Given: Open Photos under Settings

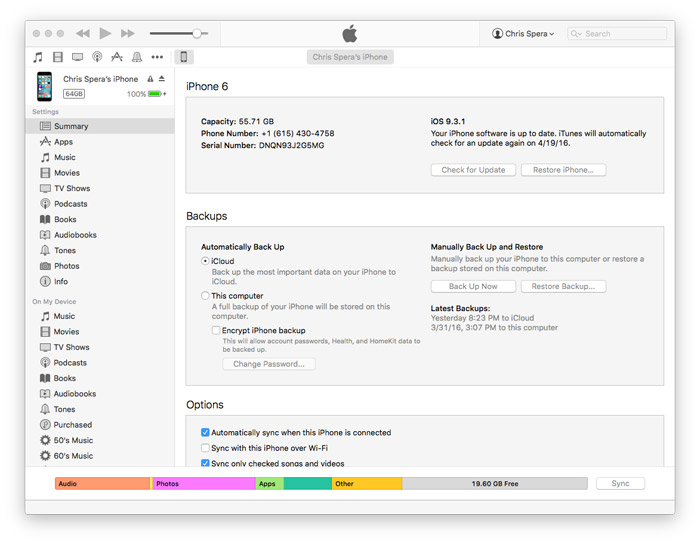Looking at the screenshot, I should click(x=100, y=266).
